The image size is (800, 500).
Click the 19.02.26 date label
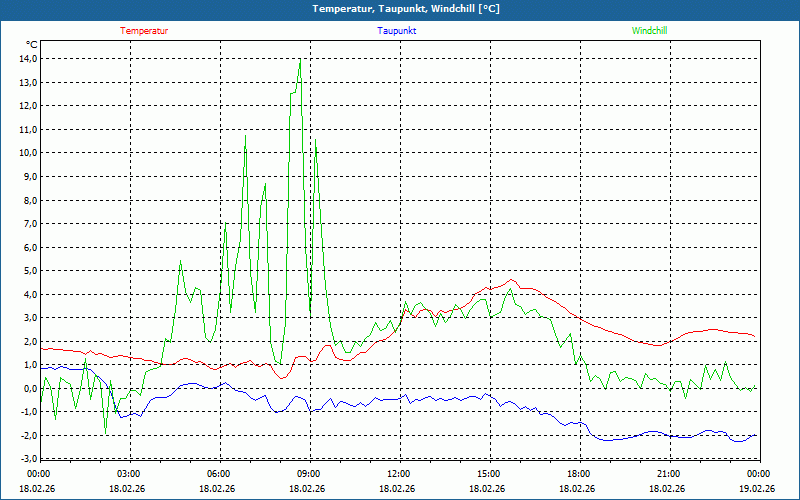pos(756,489)
